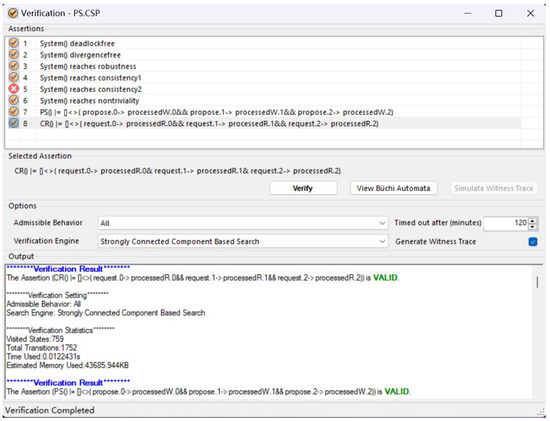Decrease timeout minutes with down arrow

pyautogui.click(x=532, y=226)
